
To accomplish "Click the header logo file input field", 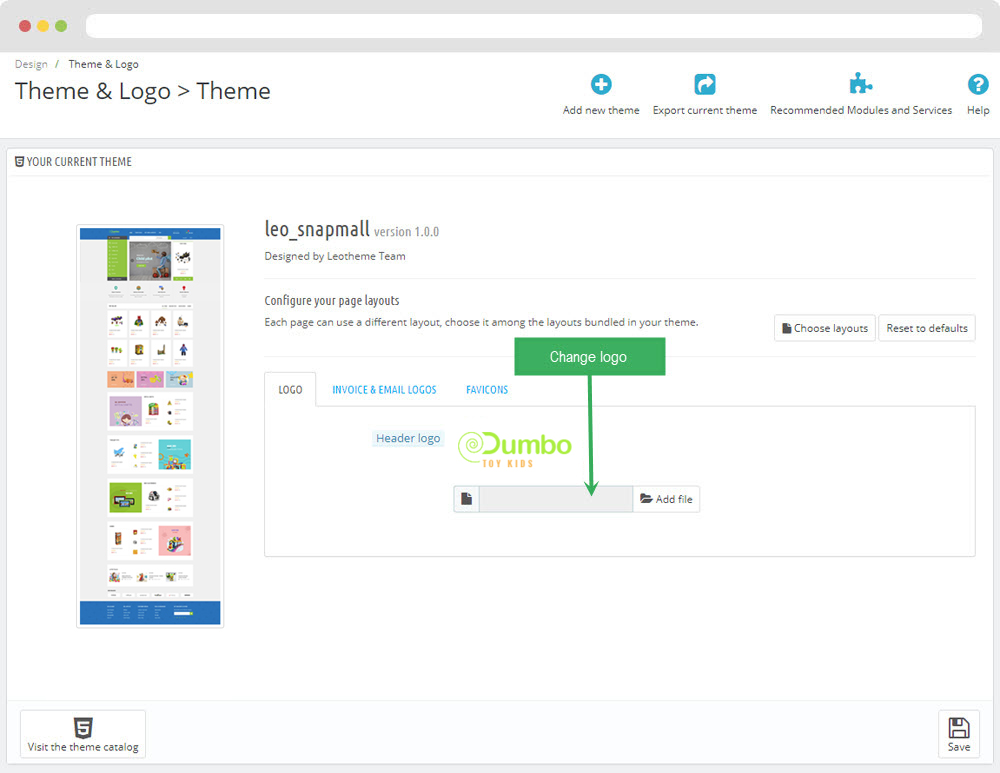I will [555, 499].
